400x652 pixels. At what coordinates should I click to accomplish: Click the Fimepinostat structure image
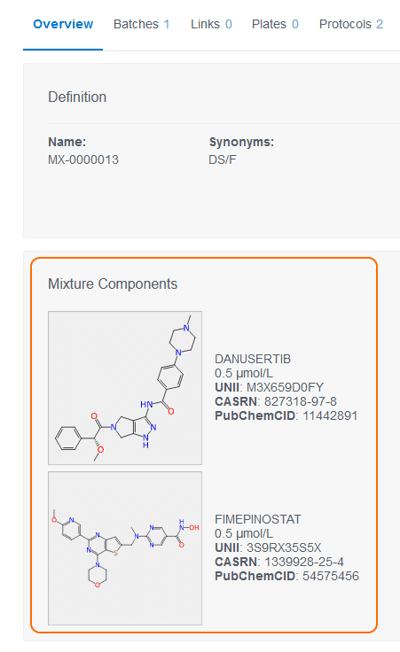(x=125, y=548)
